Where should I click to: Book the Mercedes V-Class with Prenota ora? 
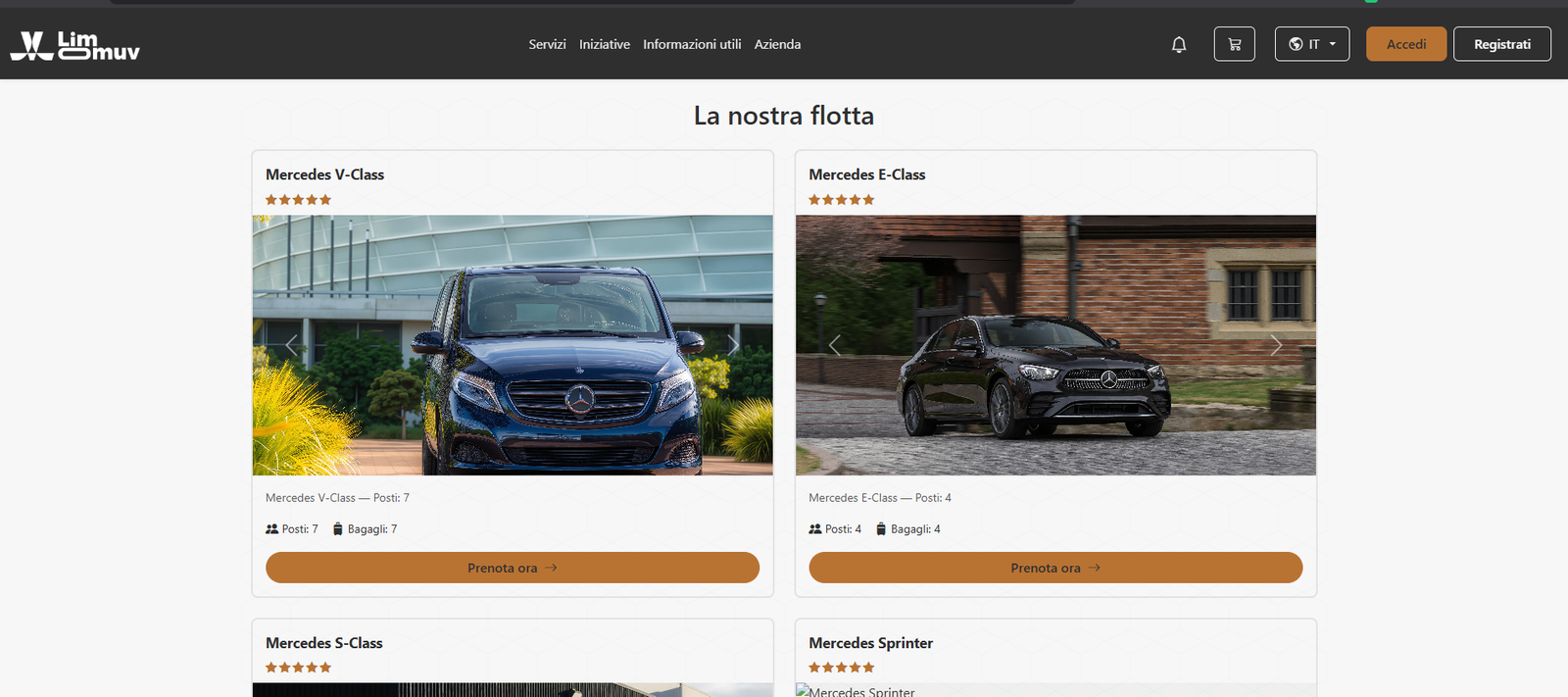coord(513,568)
